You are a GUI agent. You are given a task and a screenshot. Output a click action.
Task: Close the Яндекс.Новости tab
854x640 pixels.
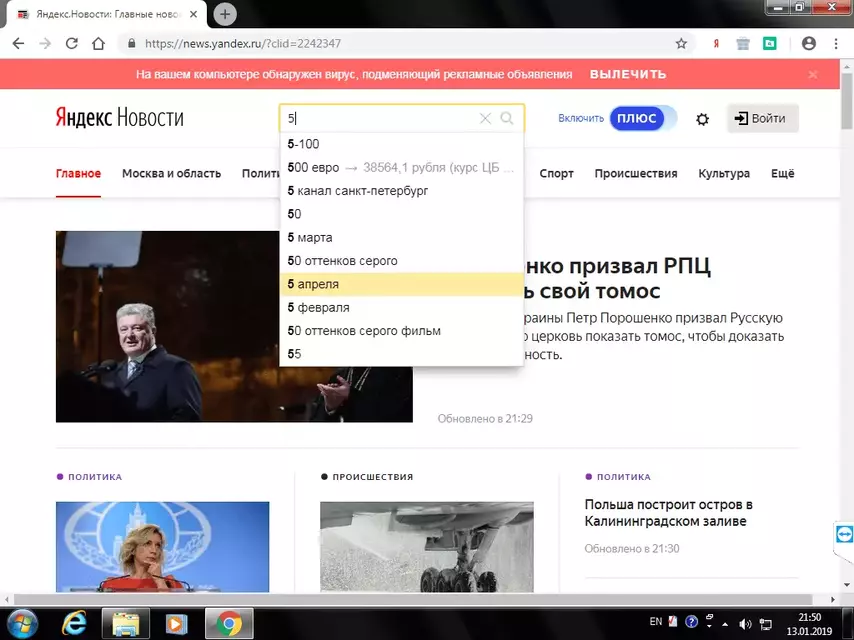pyautogui.click(x=193, y=14)
